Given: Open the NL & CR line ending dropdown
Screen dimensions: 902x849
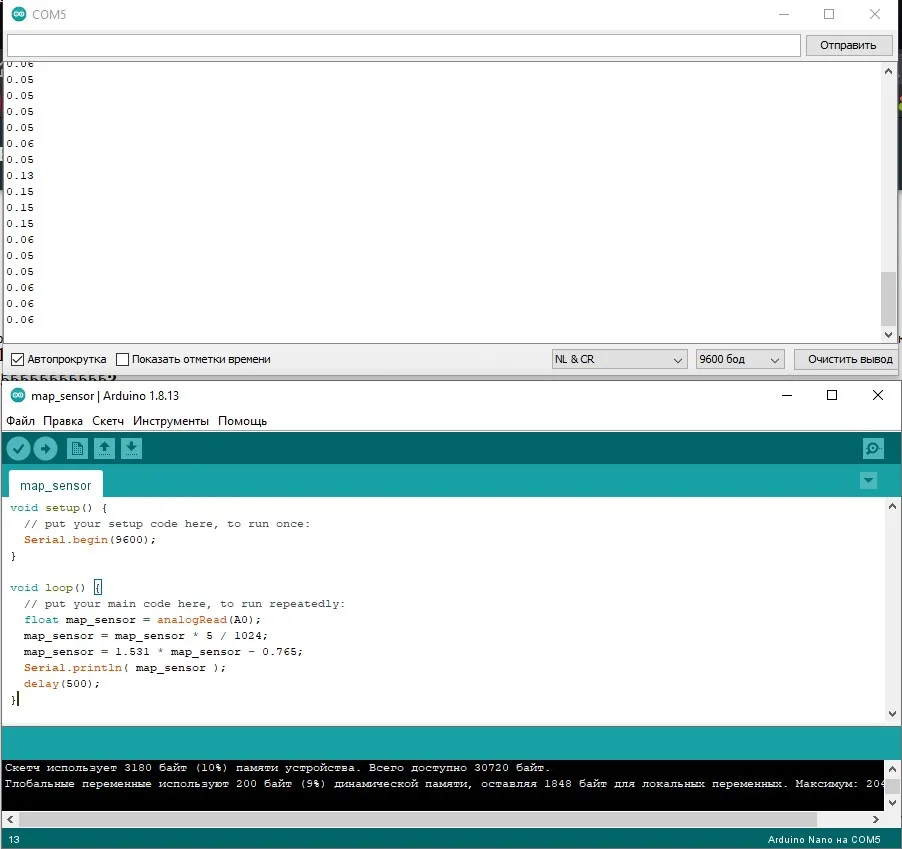Looking at the screenshot, I should (x=619, y=359).
